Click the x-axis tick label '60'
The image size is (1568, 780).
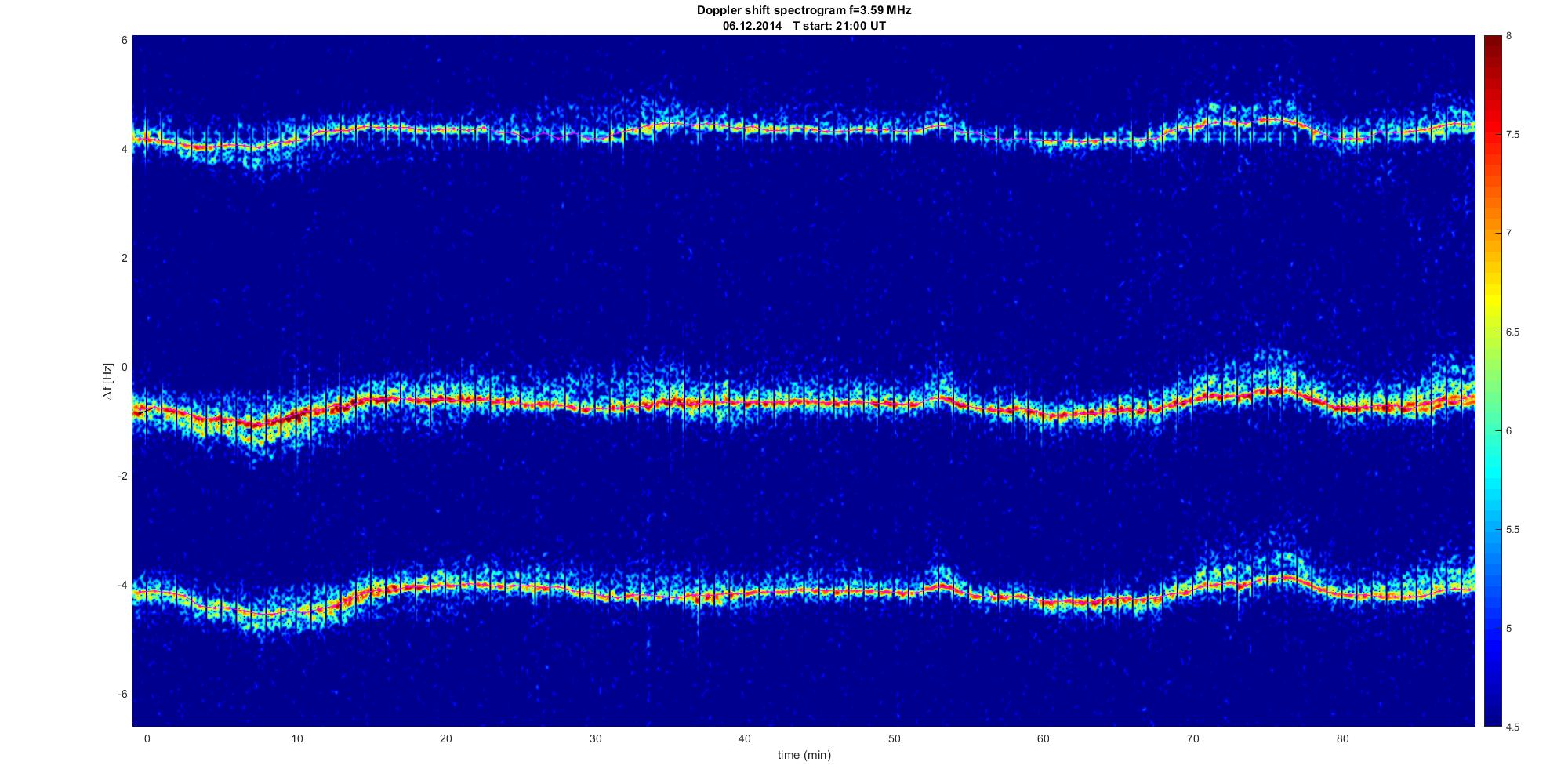1044,738
